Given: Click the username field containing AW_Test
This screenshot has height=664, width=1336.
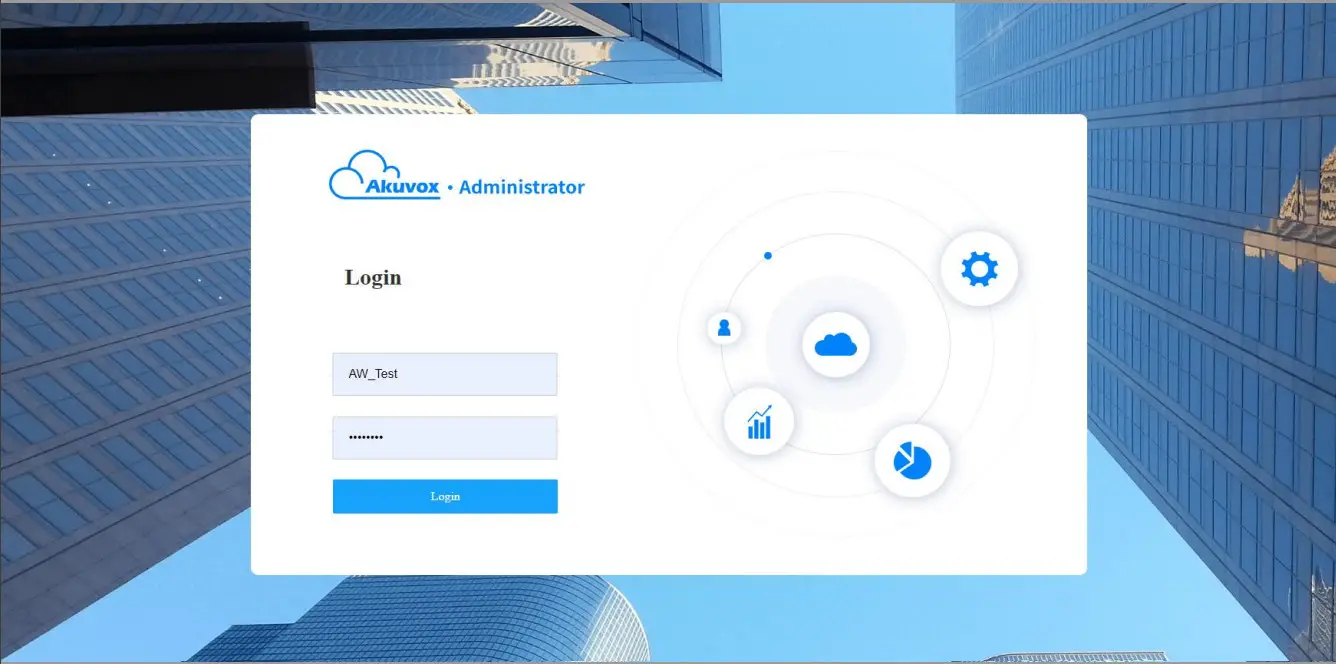Looking at the screenshot, I should click(x=444, y=373).
